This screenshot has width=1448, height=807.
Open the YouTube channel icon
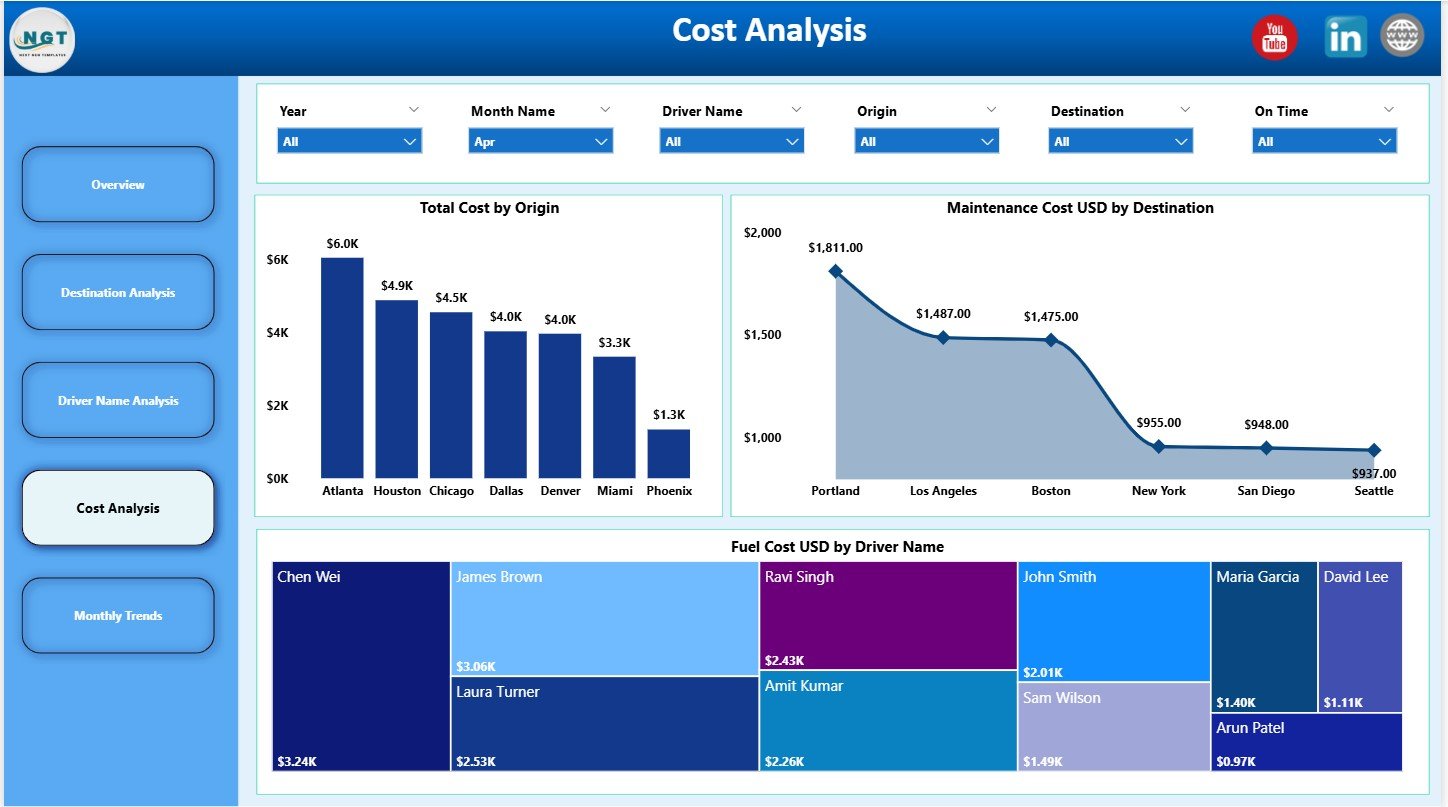pyautogui.click(x=1274, y=35)
